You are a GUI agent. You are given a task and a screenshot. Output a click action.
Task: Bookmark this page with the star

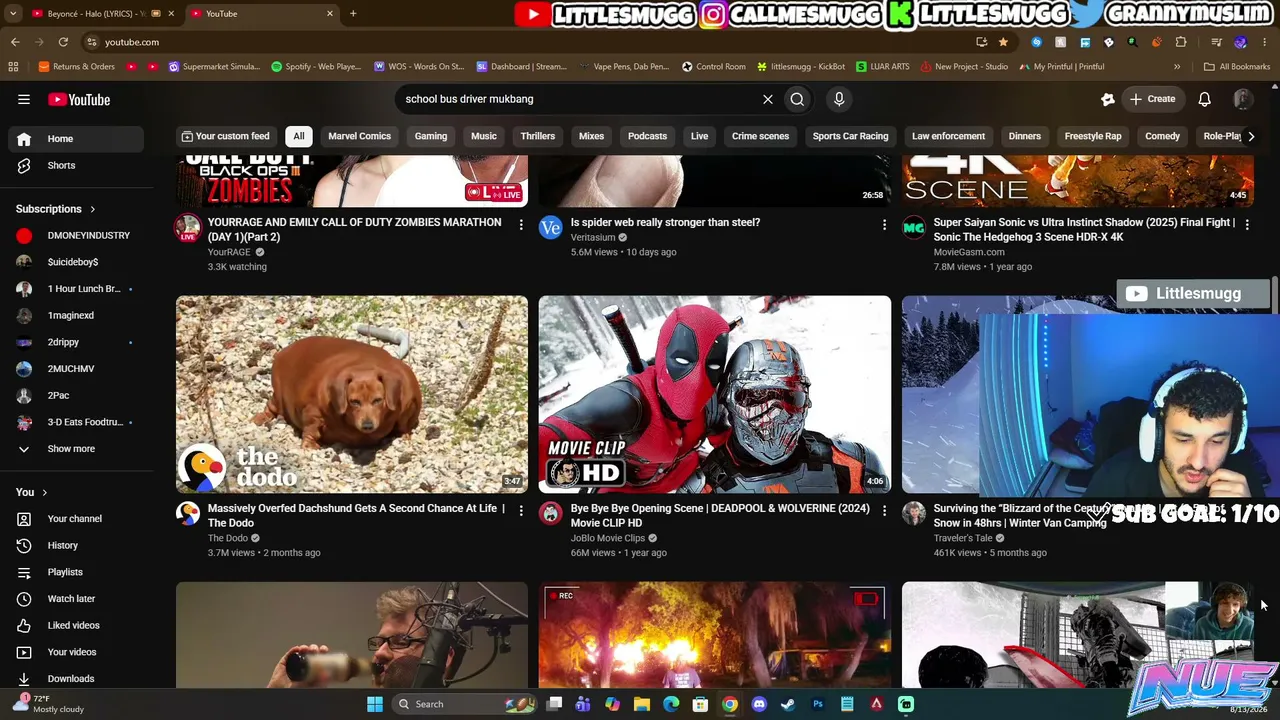coord(1003,42)
